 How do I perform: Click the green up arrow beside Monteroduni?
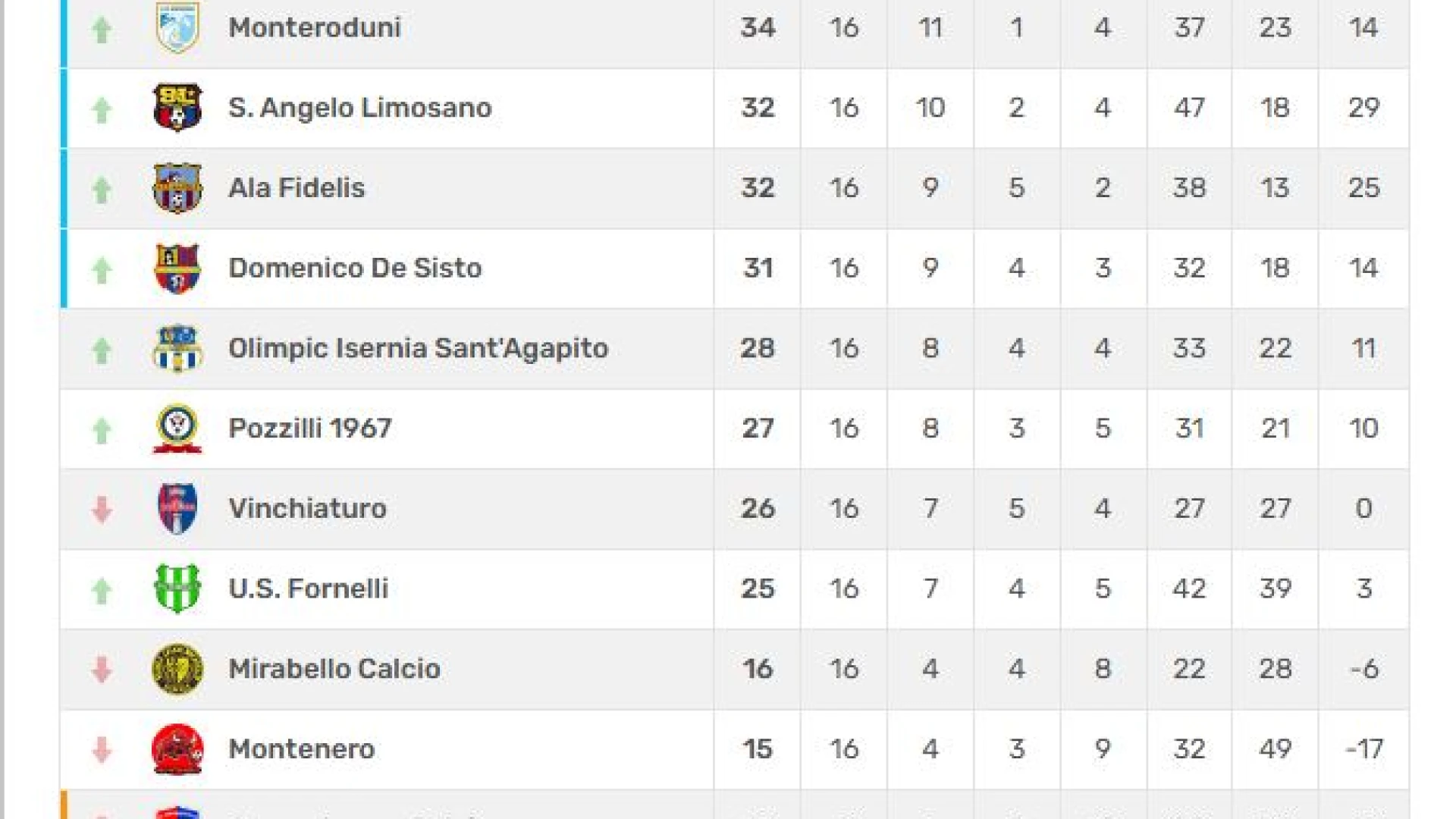(102, 29)
